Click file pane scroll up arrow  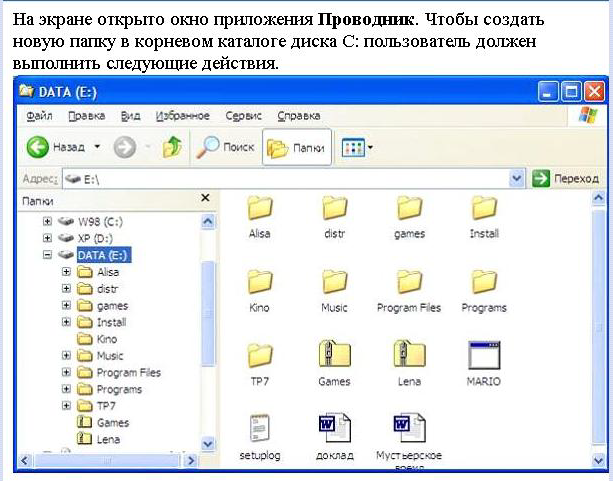pos(599,198)
